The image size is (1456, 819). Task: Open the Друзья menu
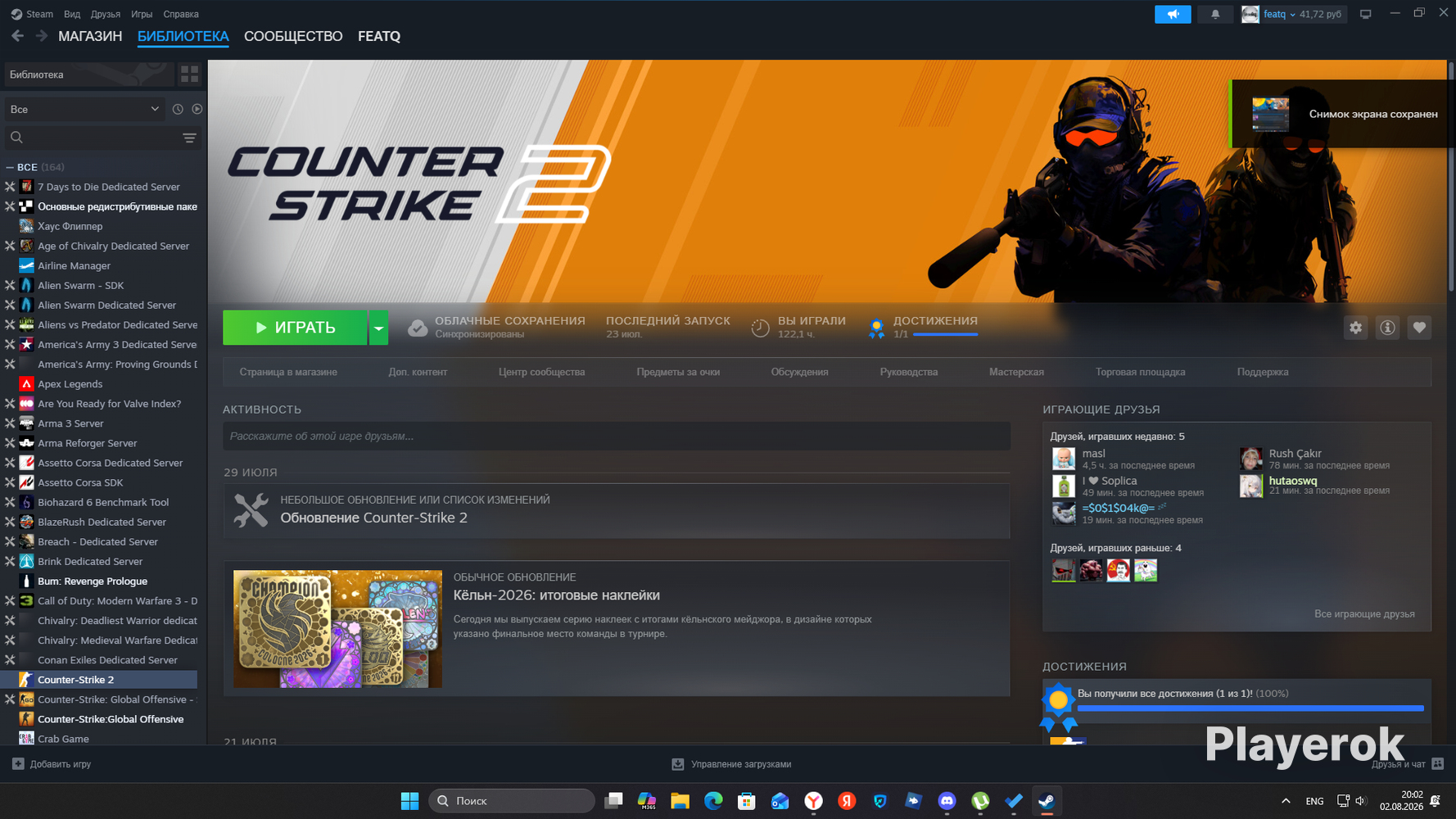click(x=106, y=14)
